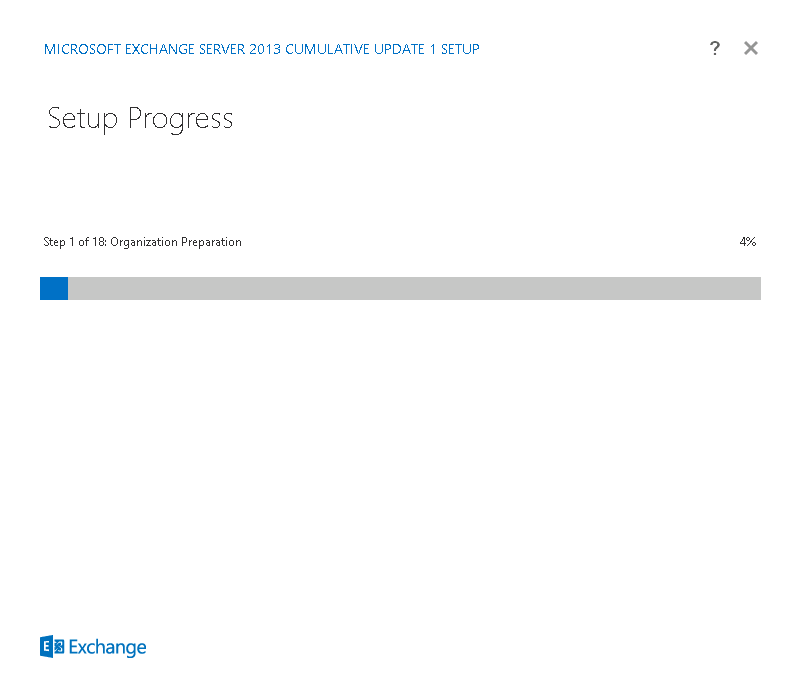The height and width of the screenshot is (696, 797).
Task: Click the Organization Preparation step name
Action: coord(176,242)
